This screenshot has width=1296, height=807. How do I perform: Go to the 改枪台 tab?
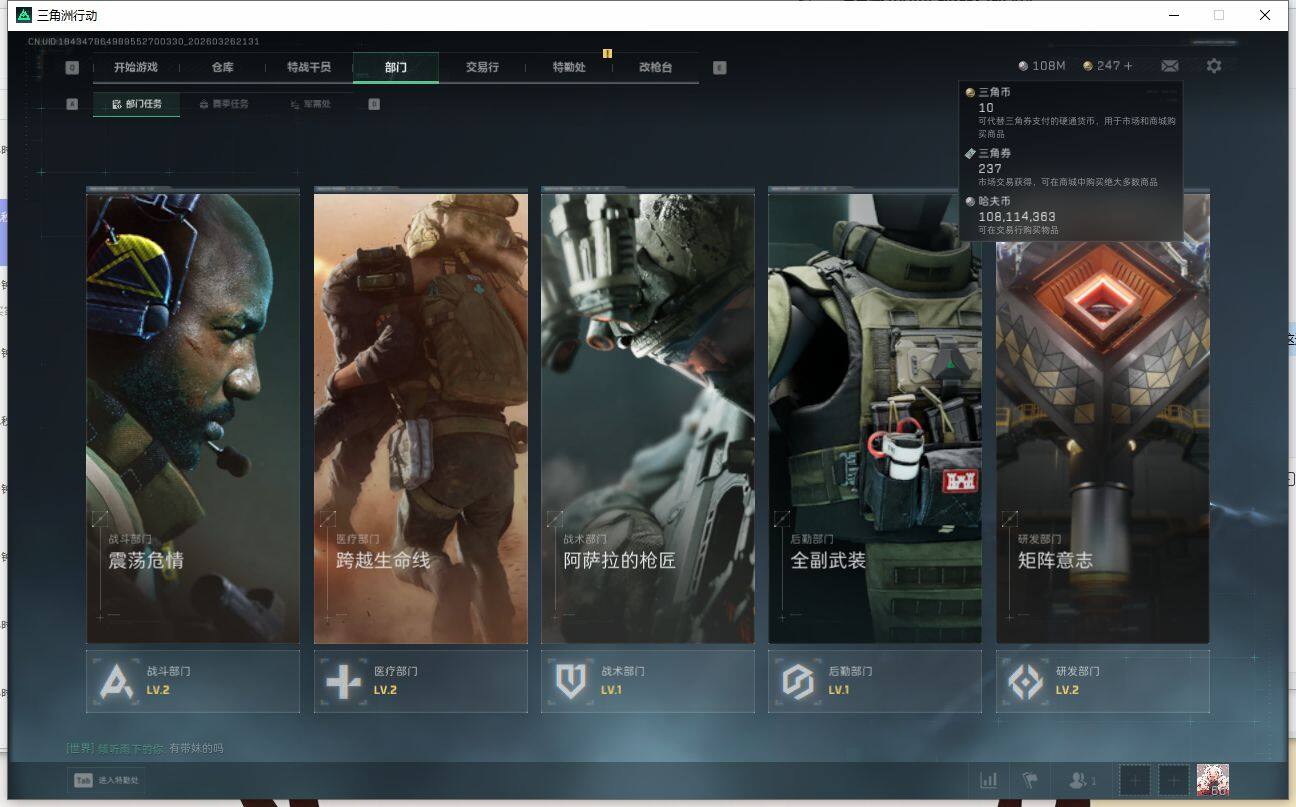point(655,67)
